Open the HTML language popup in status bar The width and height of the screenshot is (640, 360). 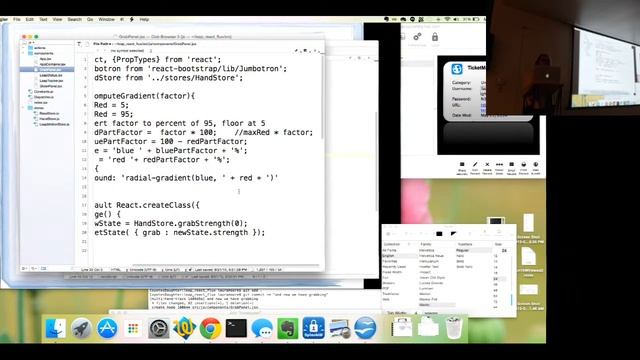tap(116, 270)
